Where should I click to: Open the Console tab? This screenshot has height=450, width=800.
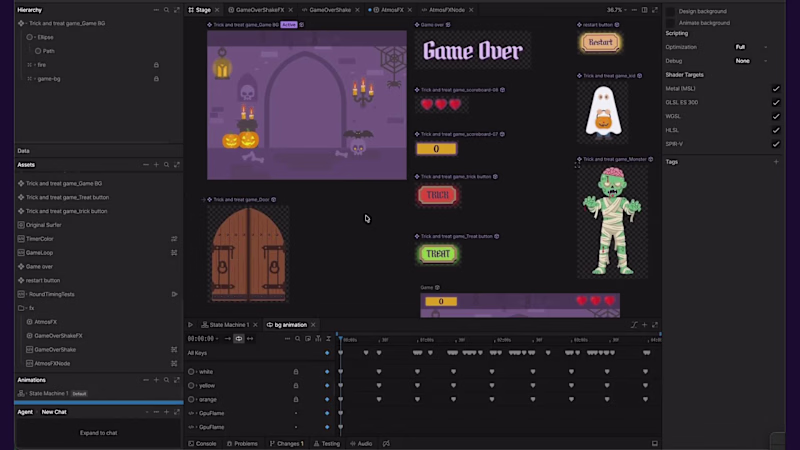click(202, 443)
